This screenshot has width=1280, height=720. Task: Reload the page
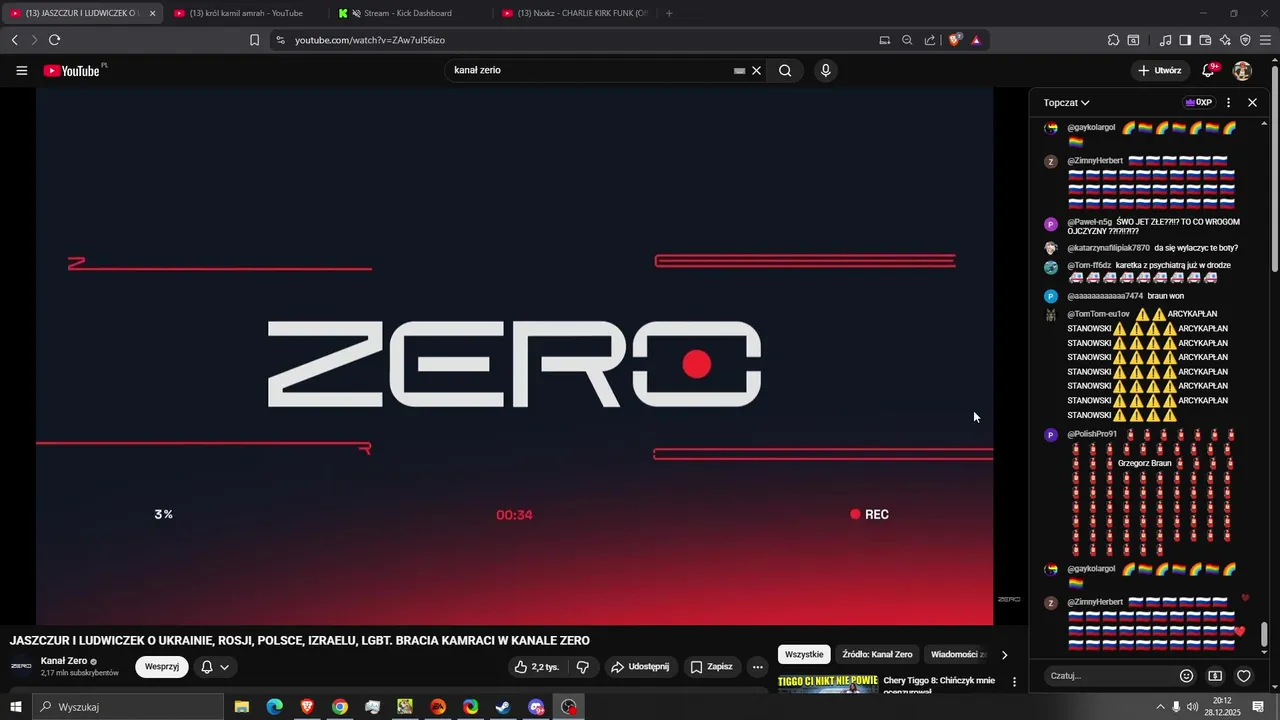[54, 40]
